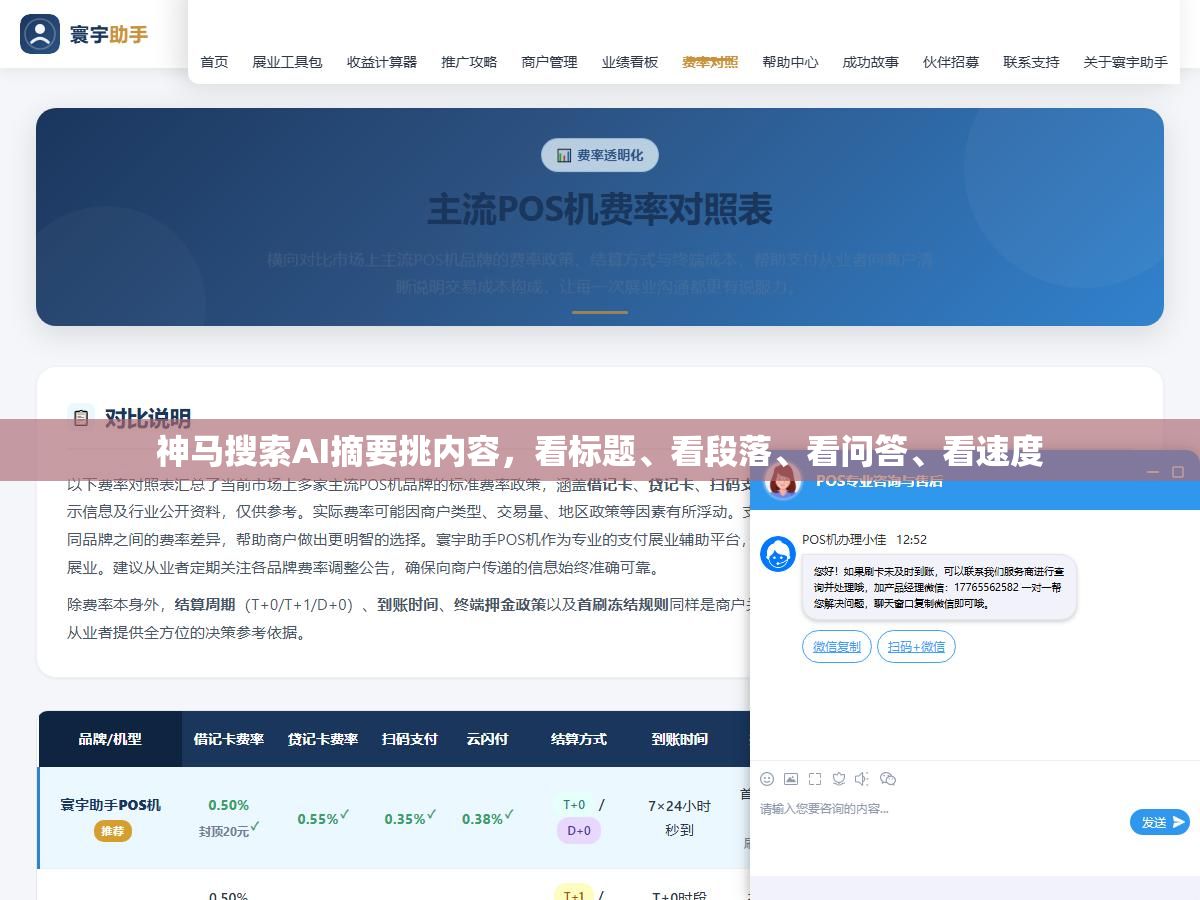Open the emoji picker in chat

point(767,779)
